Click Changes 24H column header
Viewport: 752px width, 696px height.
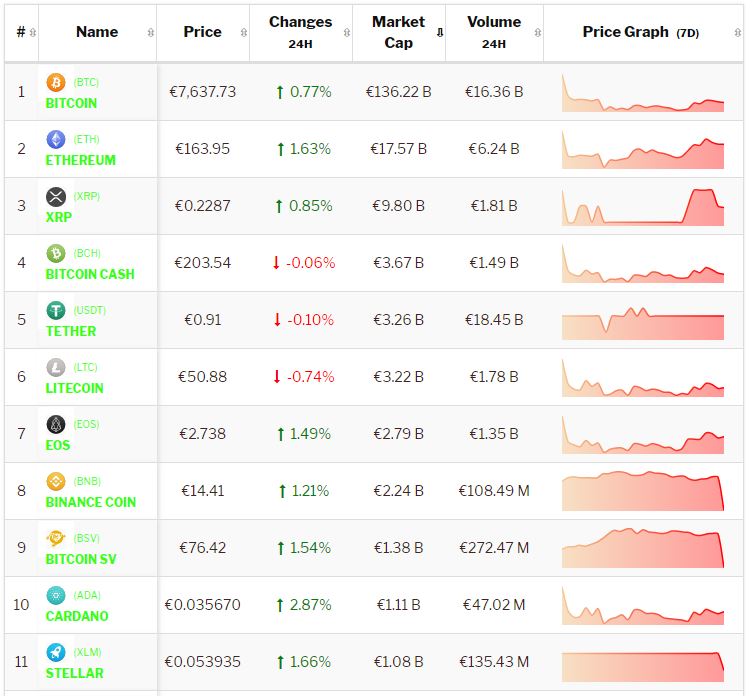[x=300, y=32]
